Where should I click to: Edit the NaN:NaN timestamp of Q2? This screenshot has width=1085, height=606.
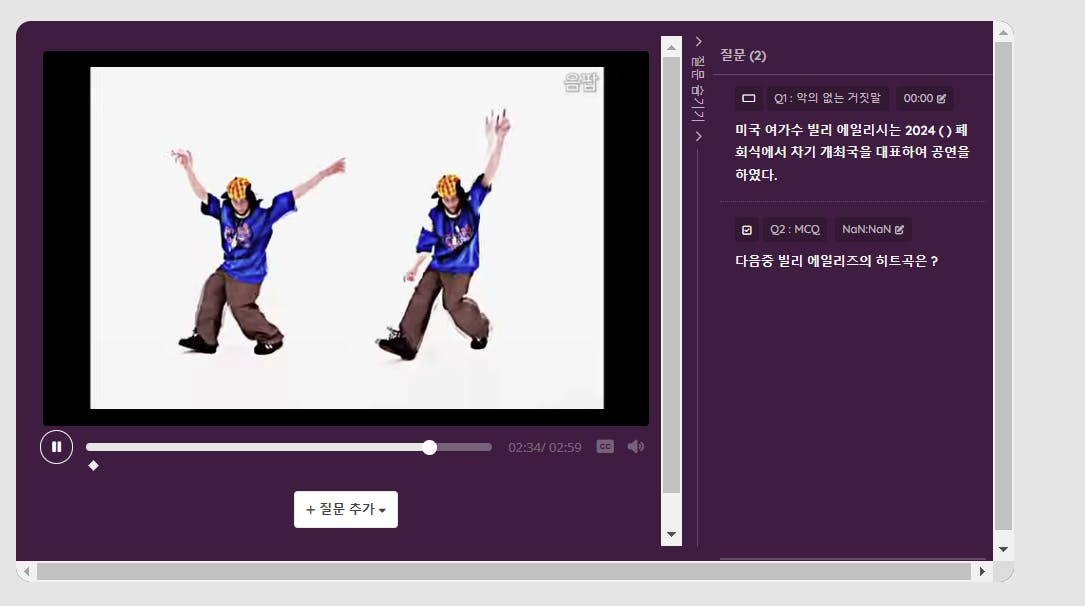click(x=873, y=230)
